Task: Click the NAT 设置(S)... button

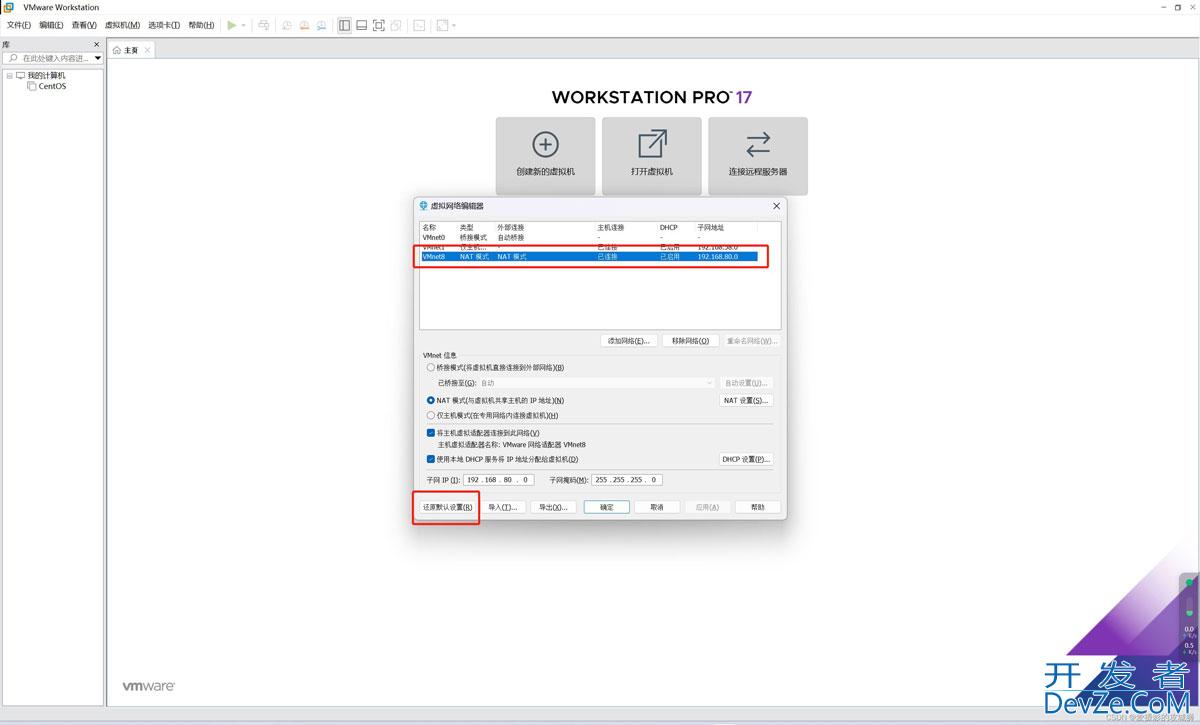Action: click(x=746, y=400)
